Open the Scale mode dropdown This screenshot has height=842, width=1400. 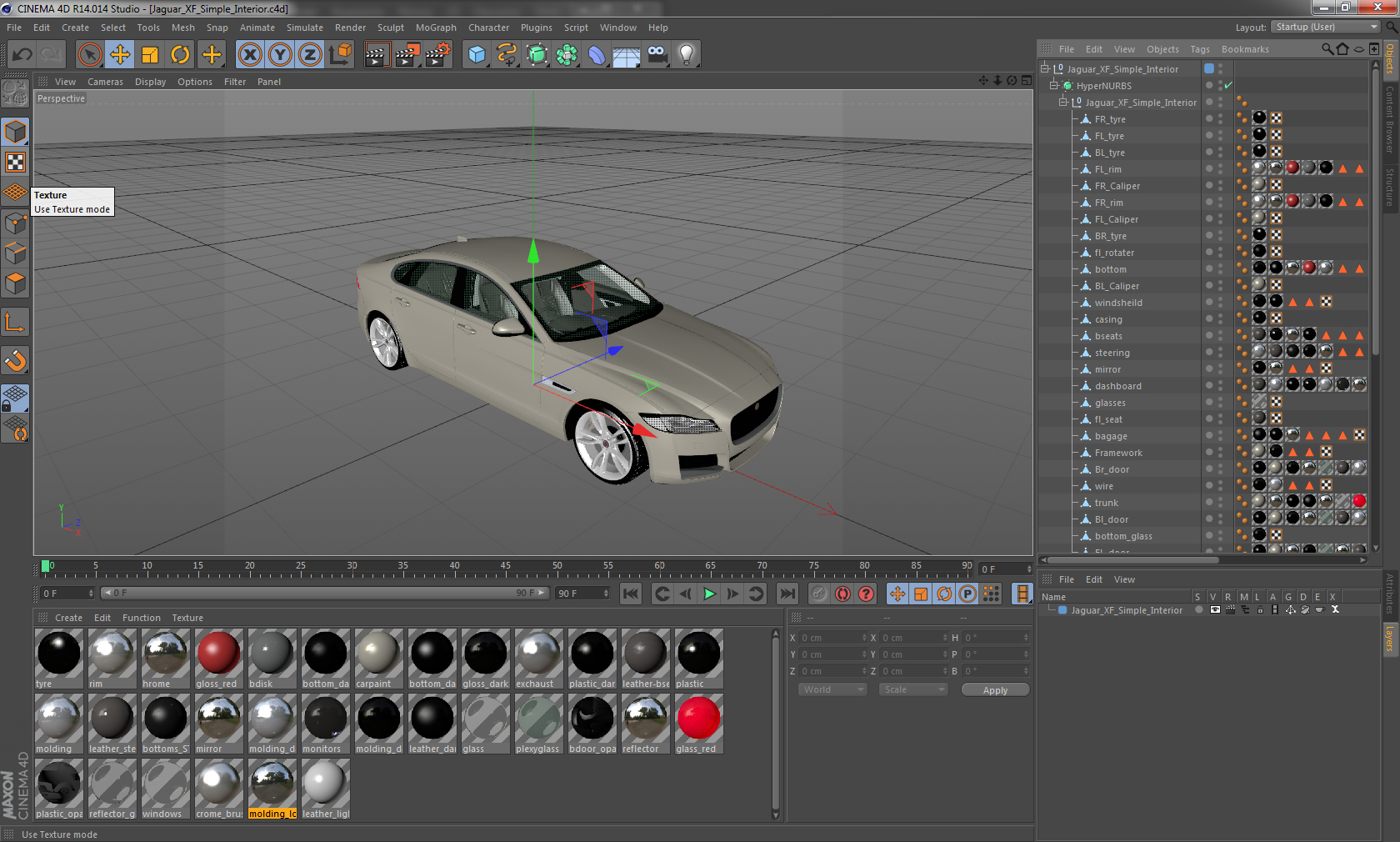[914, 689]
